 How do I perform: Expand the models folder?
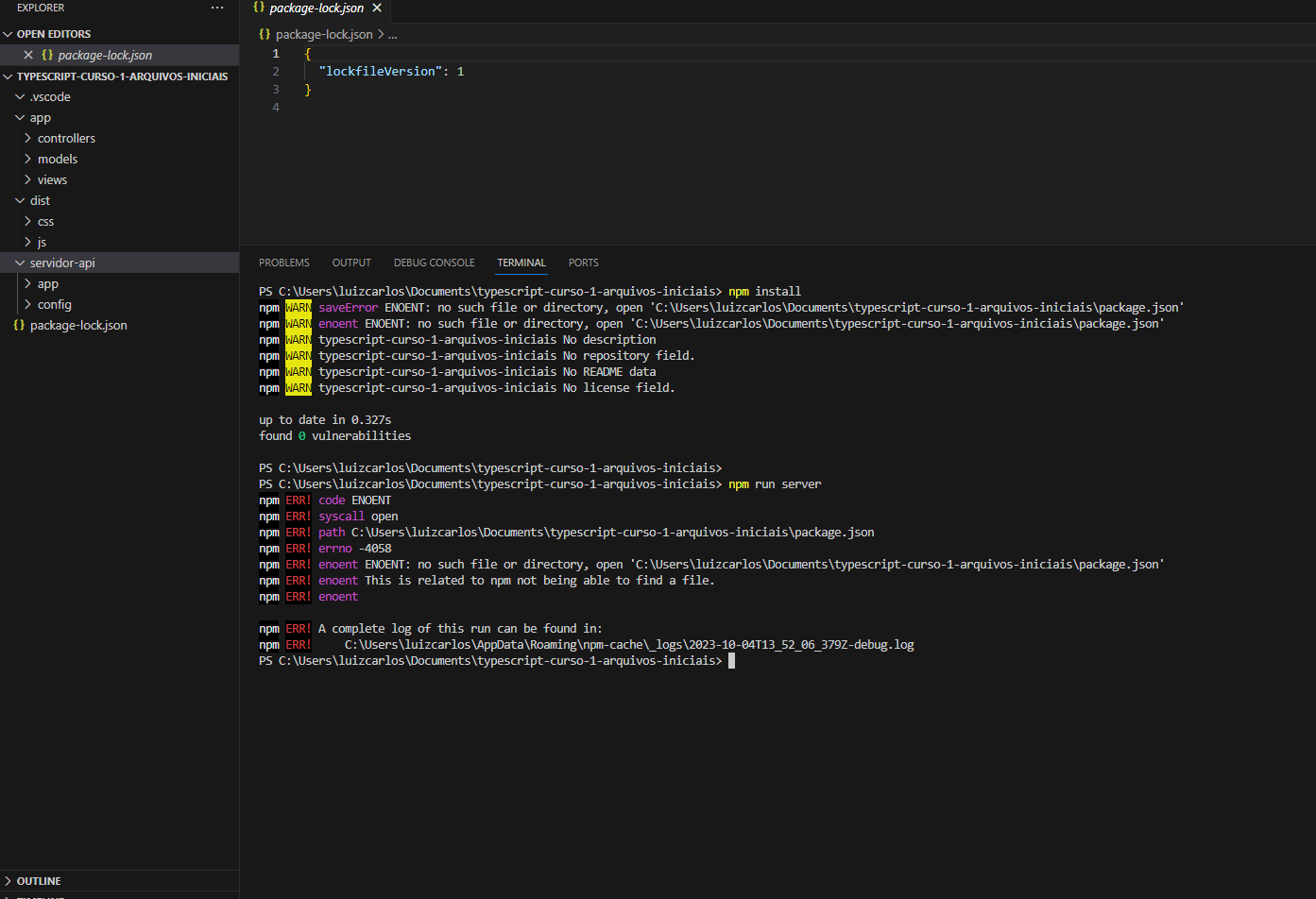click(x=28, y=159)
